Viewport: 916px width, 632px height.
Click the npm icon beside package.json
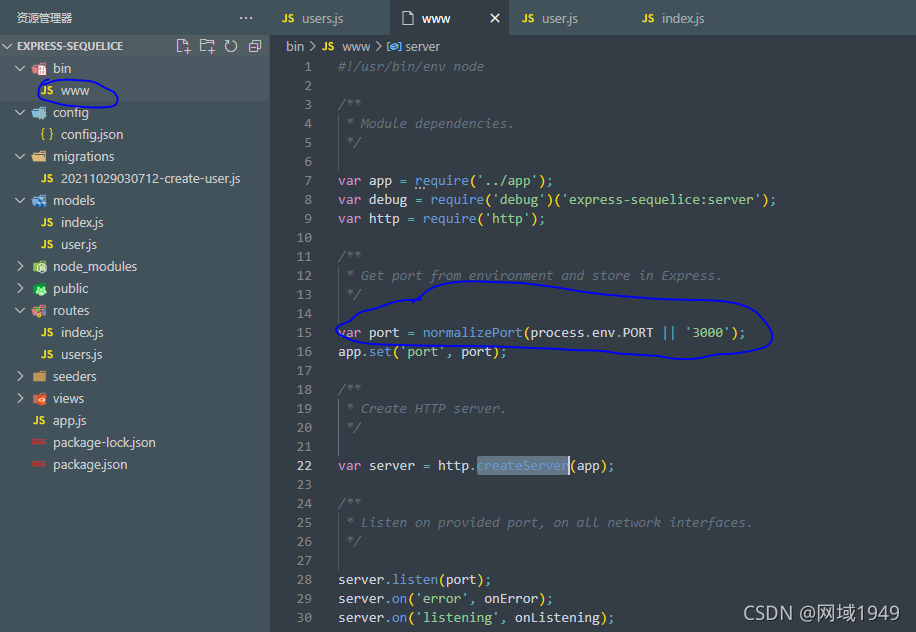[39, 464]
